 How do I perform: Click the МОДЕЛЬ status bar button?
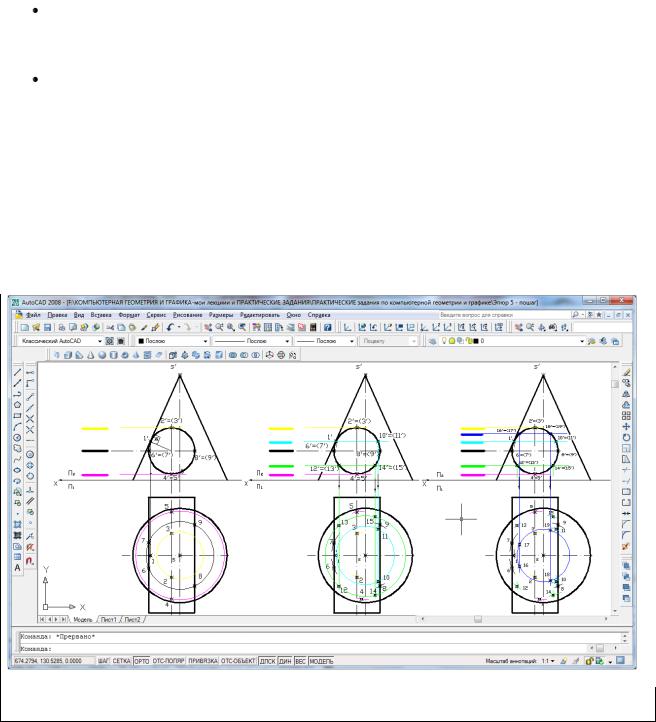(x=321, y=661)
